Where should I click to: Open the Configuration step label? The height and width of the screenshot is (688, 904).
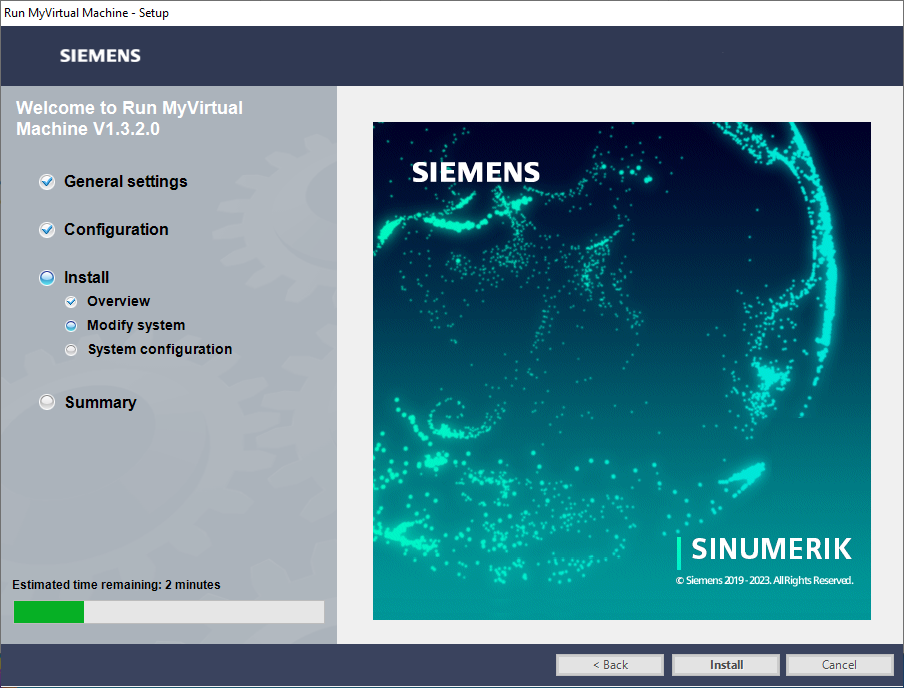pos(116,230)
